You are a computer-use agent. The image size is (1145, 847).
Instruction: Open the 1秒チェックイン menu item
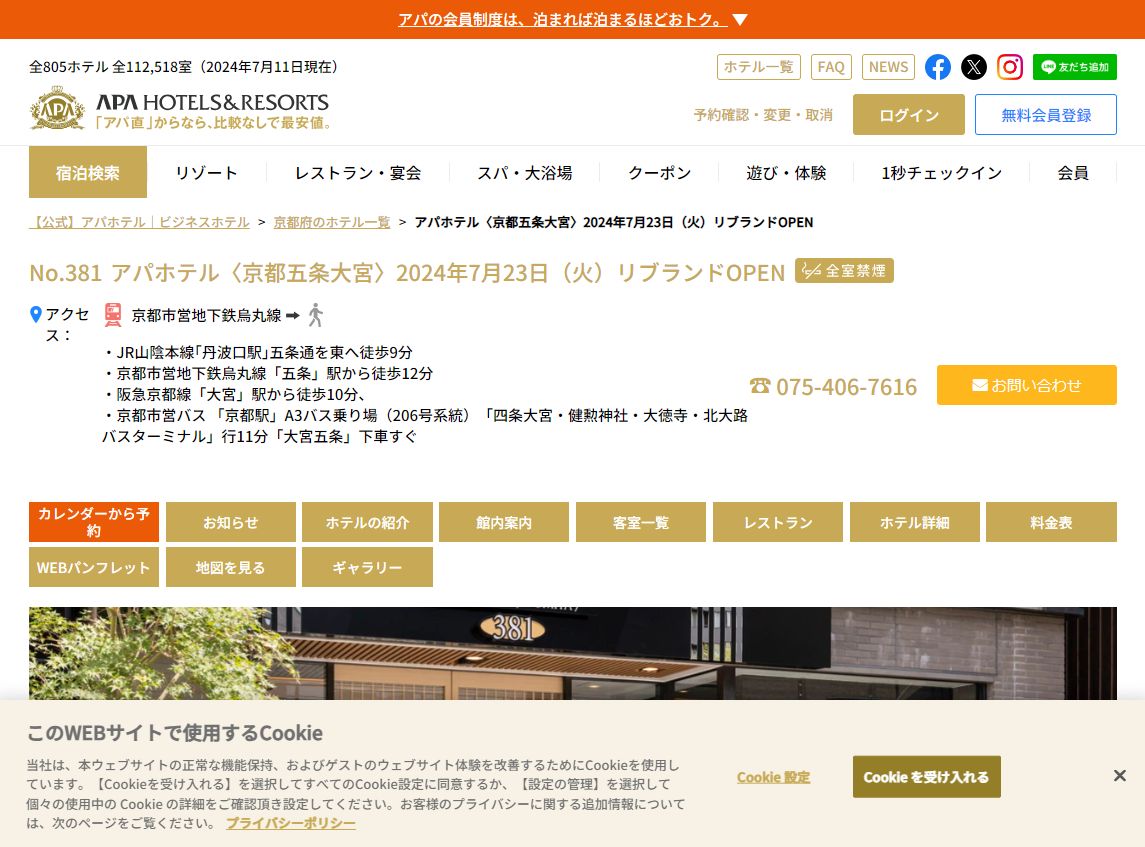coord(941,172)
